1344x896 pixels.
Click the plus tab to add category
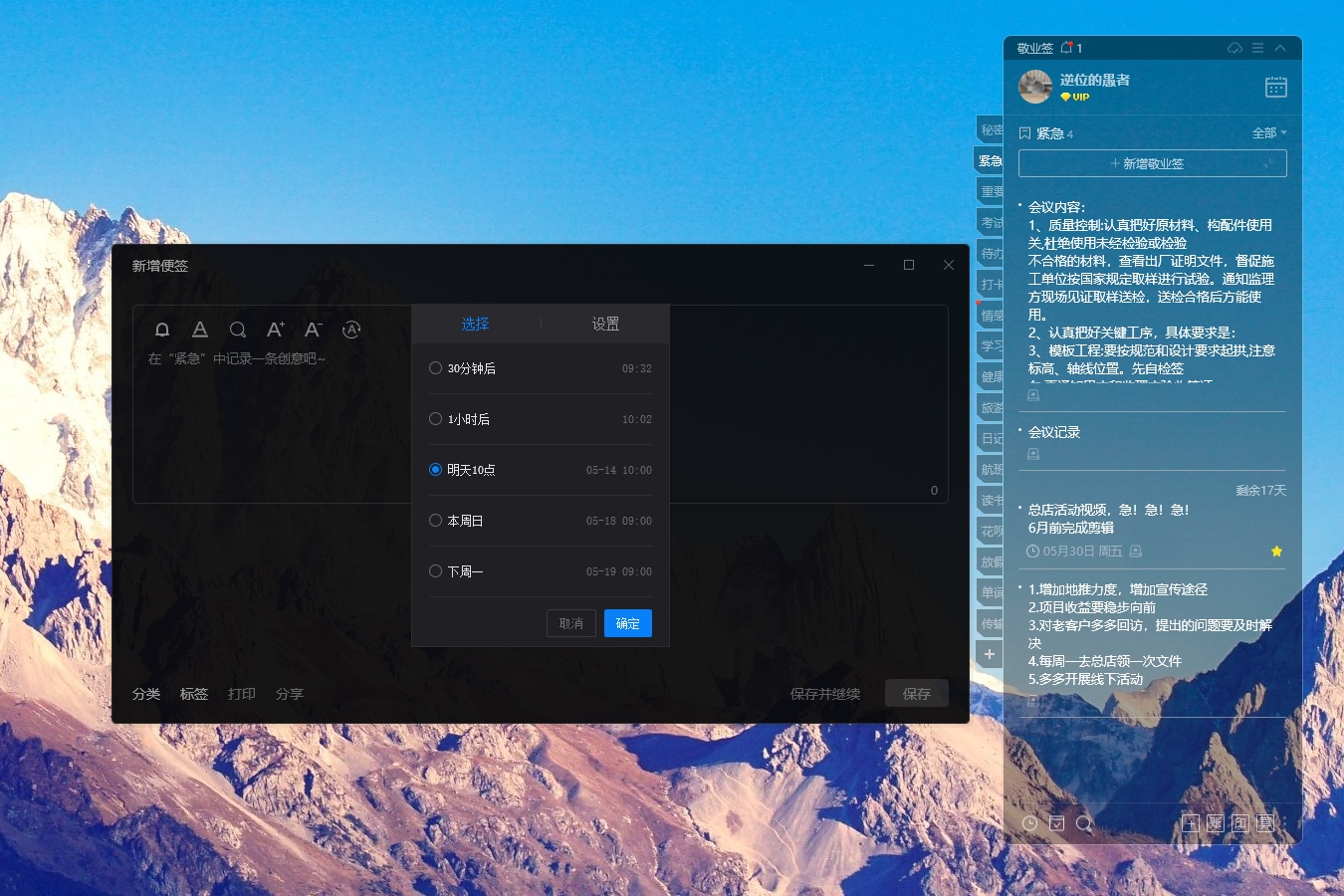coord(989,654)
